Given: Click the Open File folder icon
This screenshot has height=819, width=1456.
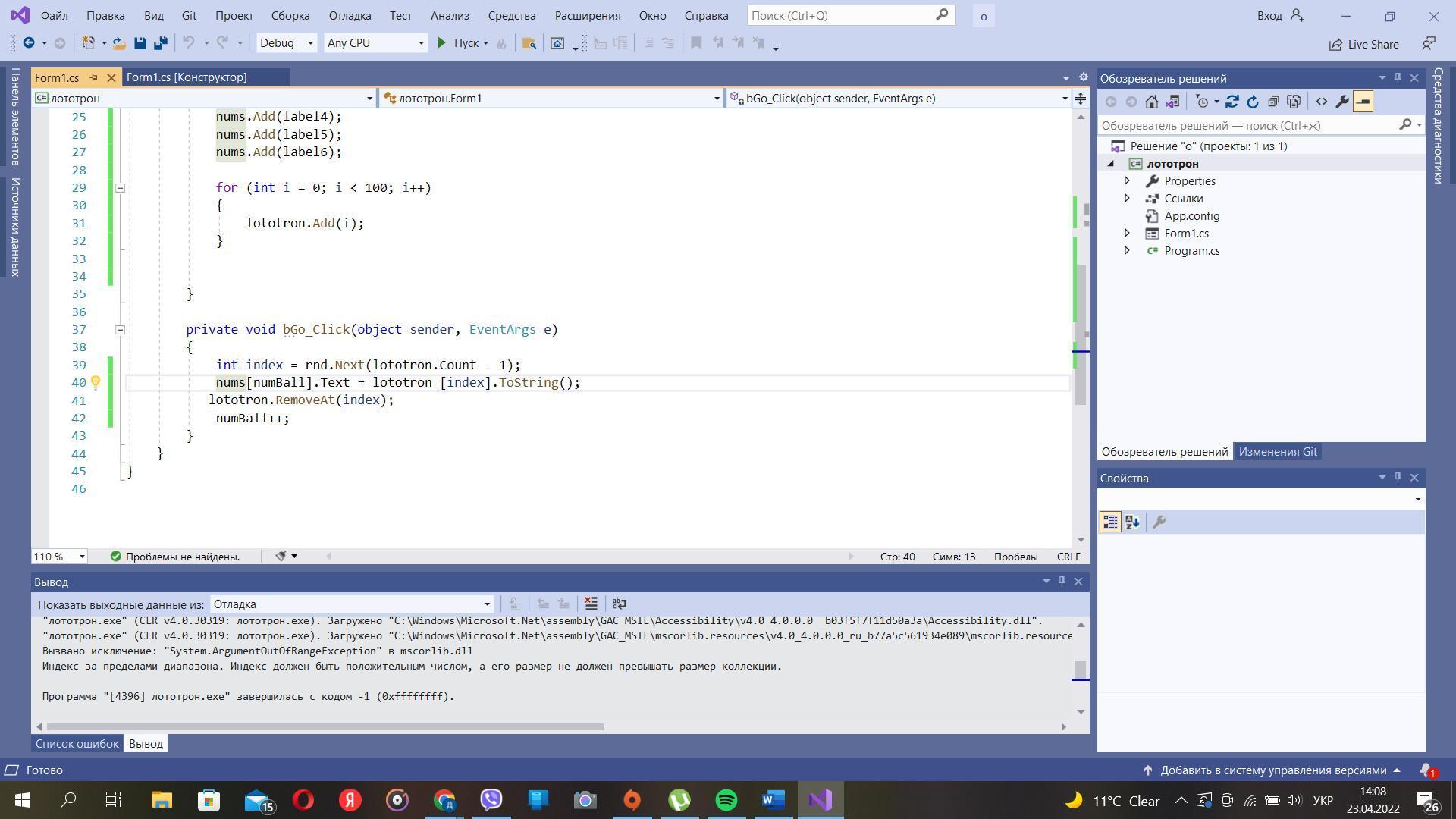Looking at the screenshot, I should (119, 43).
